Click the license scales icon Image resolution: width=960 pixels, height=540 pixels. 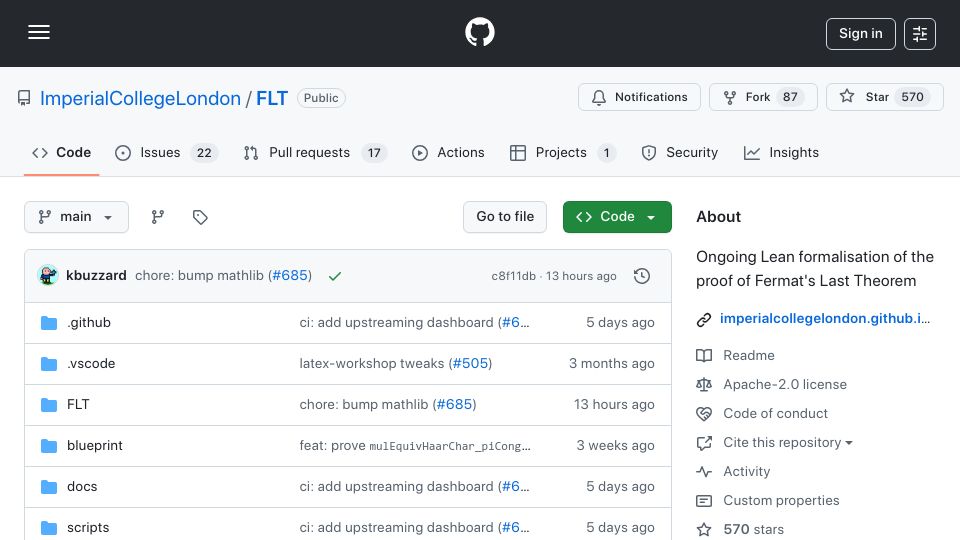tap(704, 384)
